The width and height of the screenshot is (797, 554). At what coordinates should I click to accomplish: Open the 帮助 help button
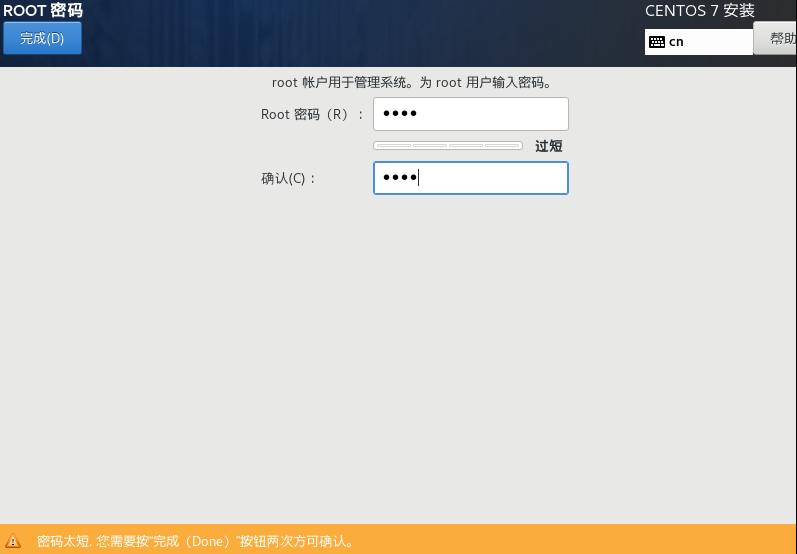tap(775, 38)
